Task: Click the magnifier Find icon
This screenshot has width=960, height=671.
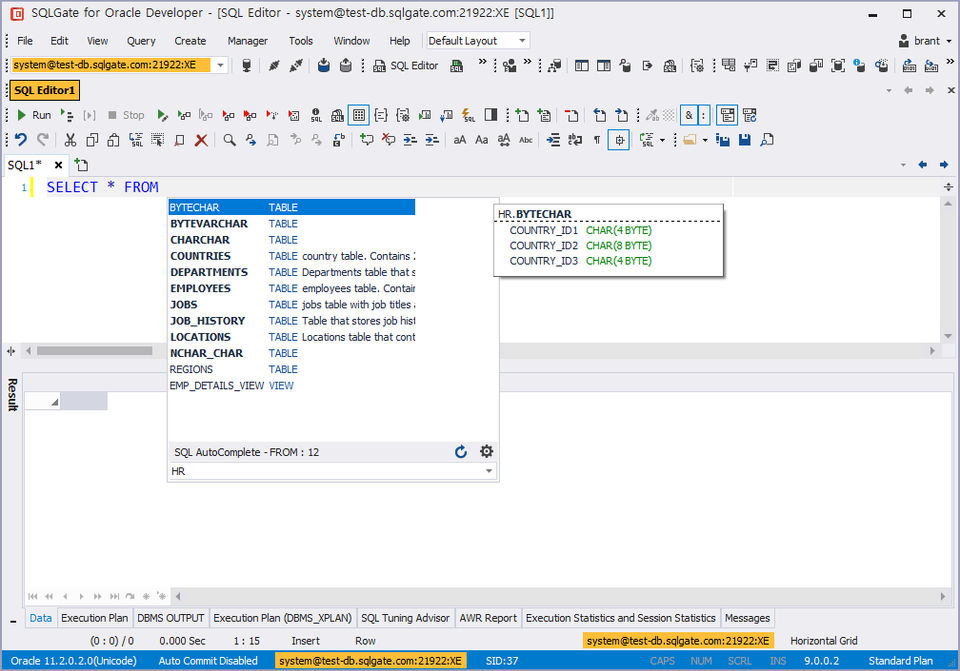Action: point(229,140)
